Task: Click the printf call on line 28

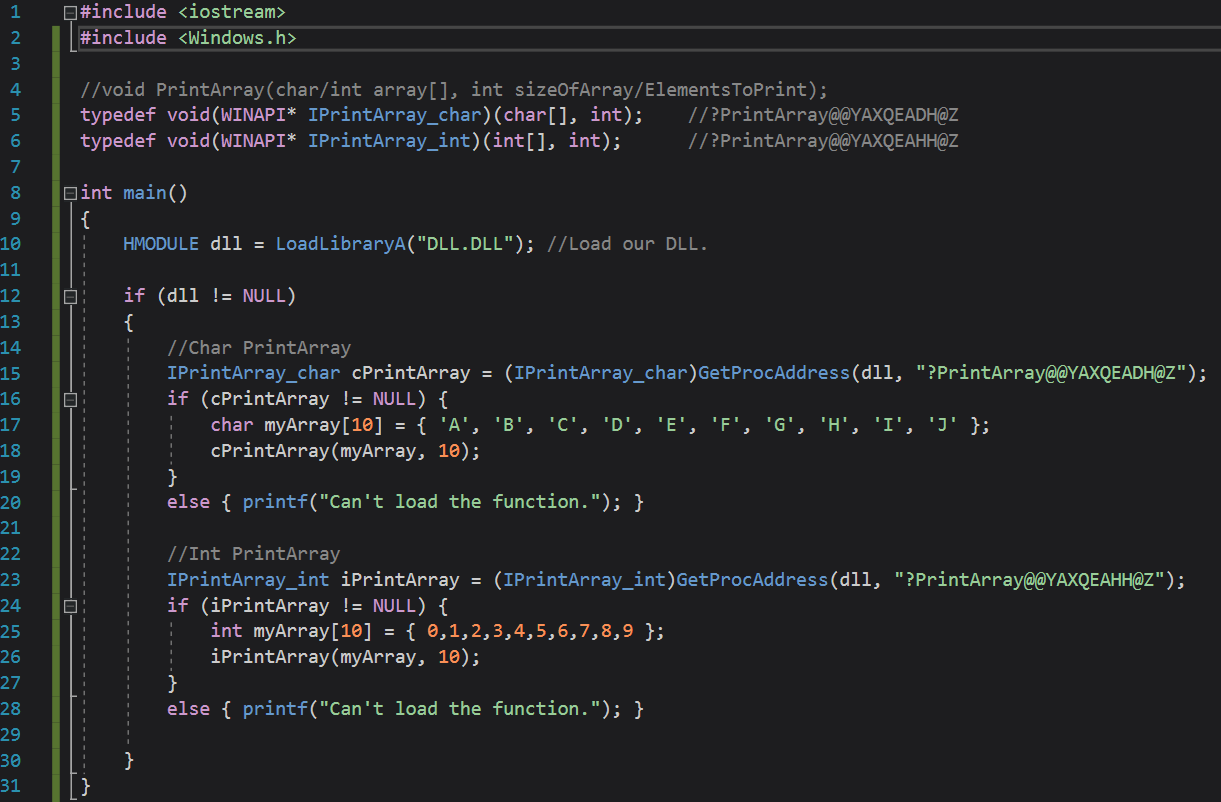Action: (270, 709)
